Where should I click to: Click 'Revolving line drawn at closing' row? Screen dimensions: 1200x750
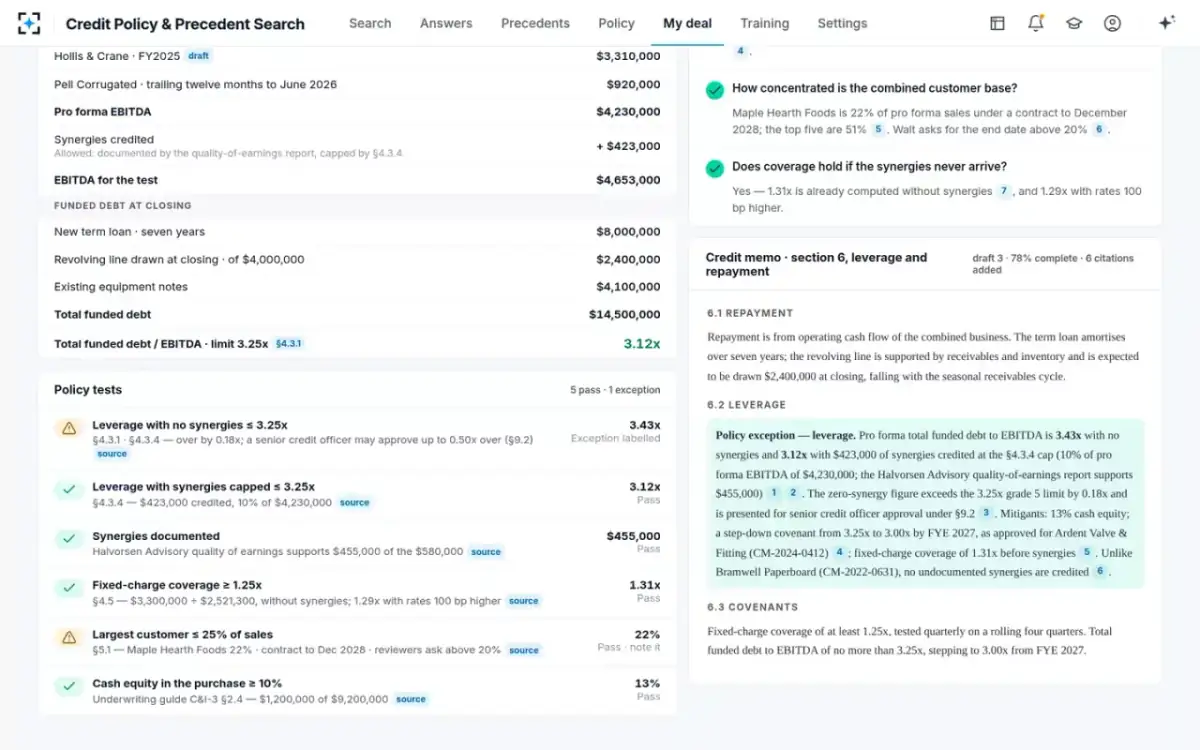[x=358, y=260]
